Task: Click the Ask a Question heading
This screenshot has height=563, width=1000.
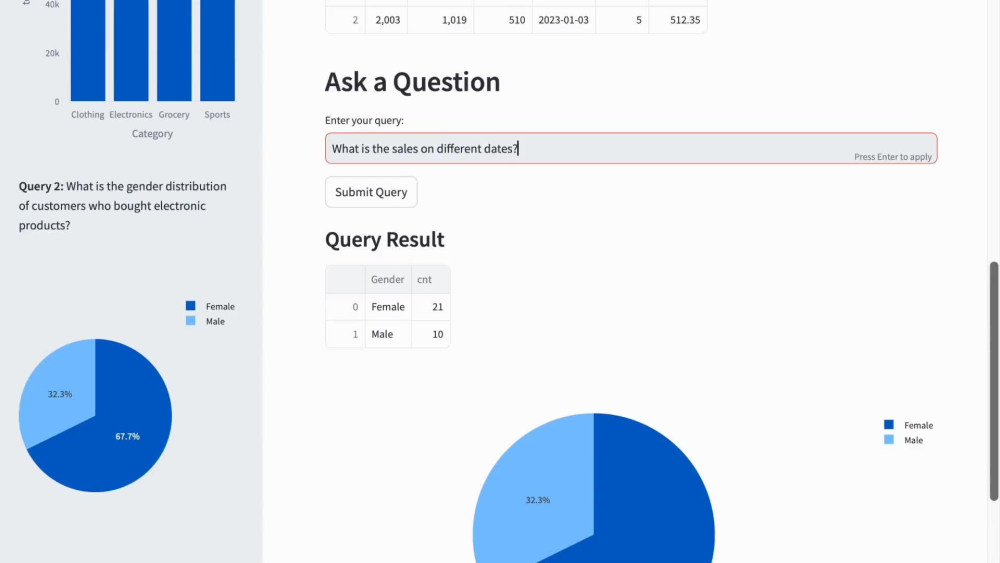Action: [413, 82]
